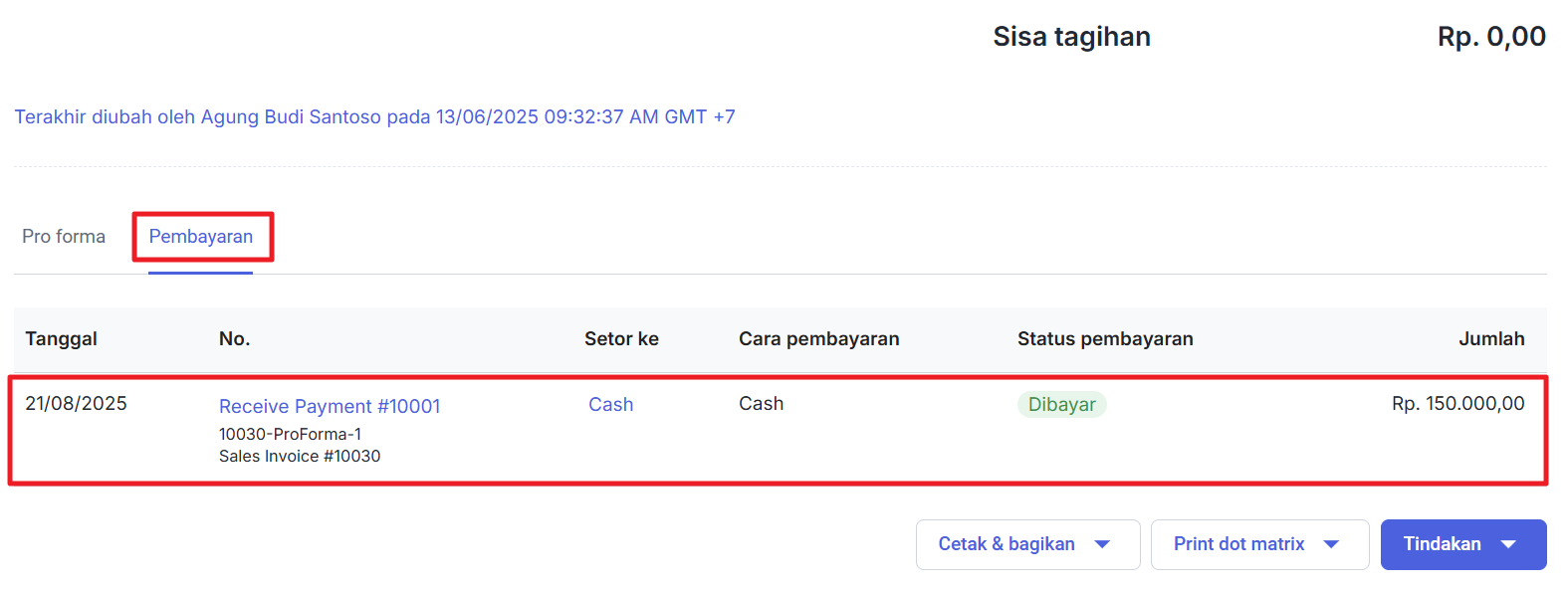Click the Tindakan button label

coord(1442,544)
